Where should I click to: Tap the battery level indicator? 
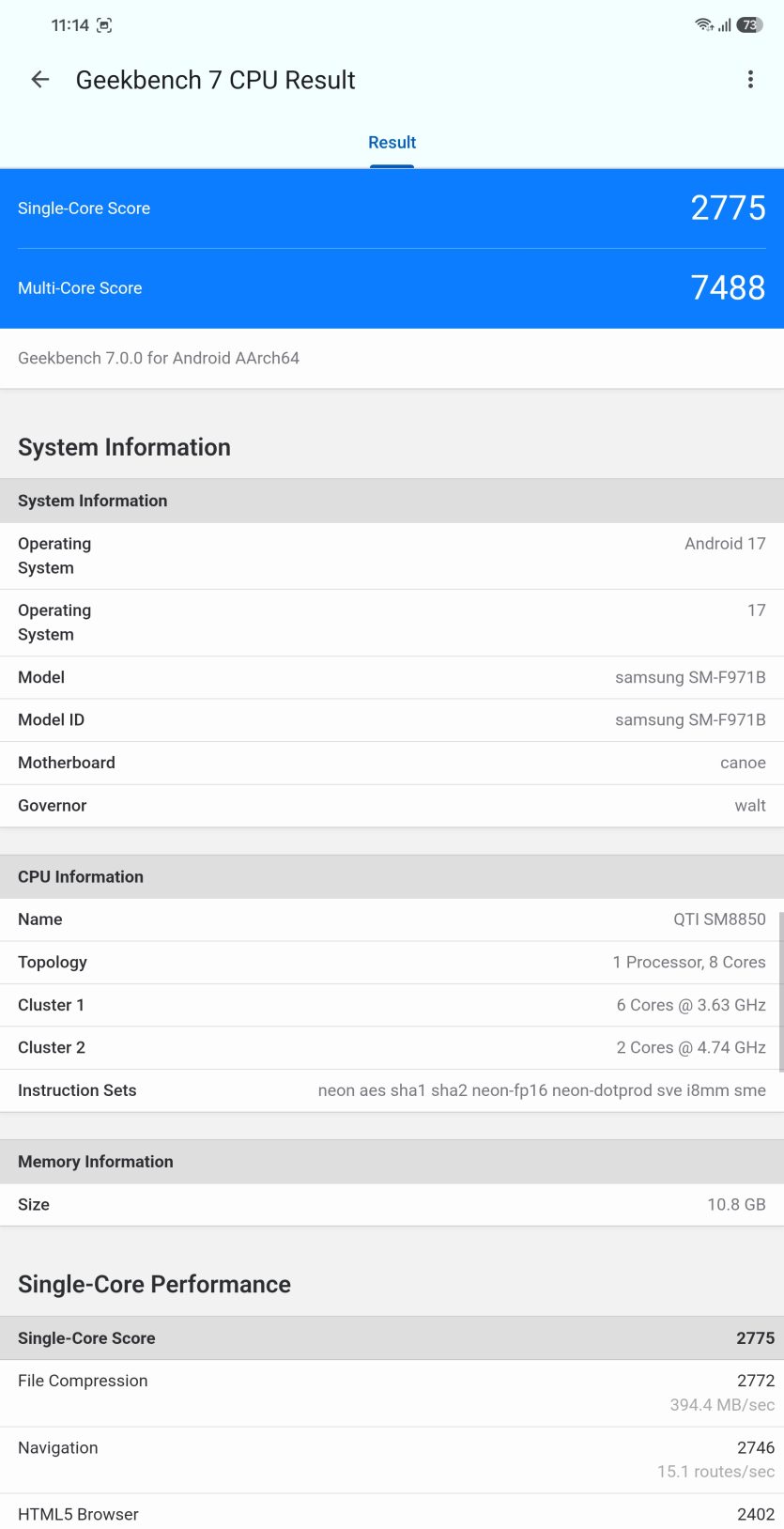click(x=749, y=25)
